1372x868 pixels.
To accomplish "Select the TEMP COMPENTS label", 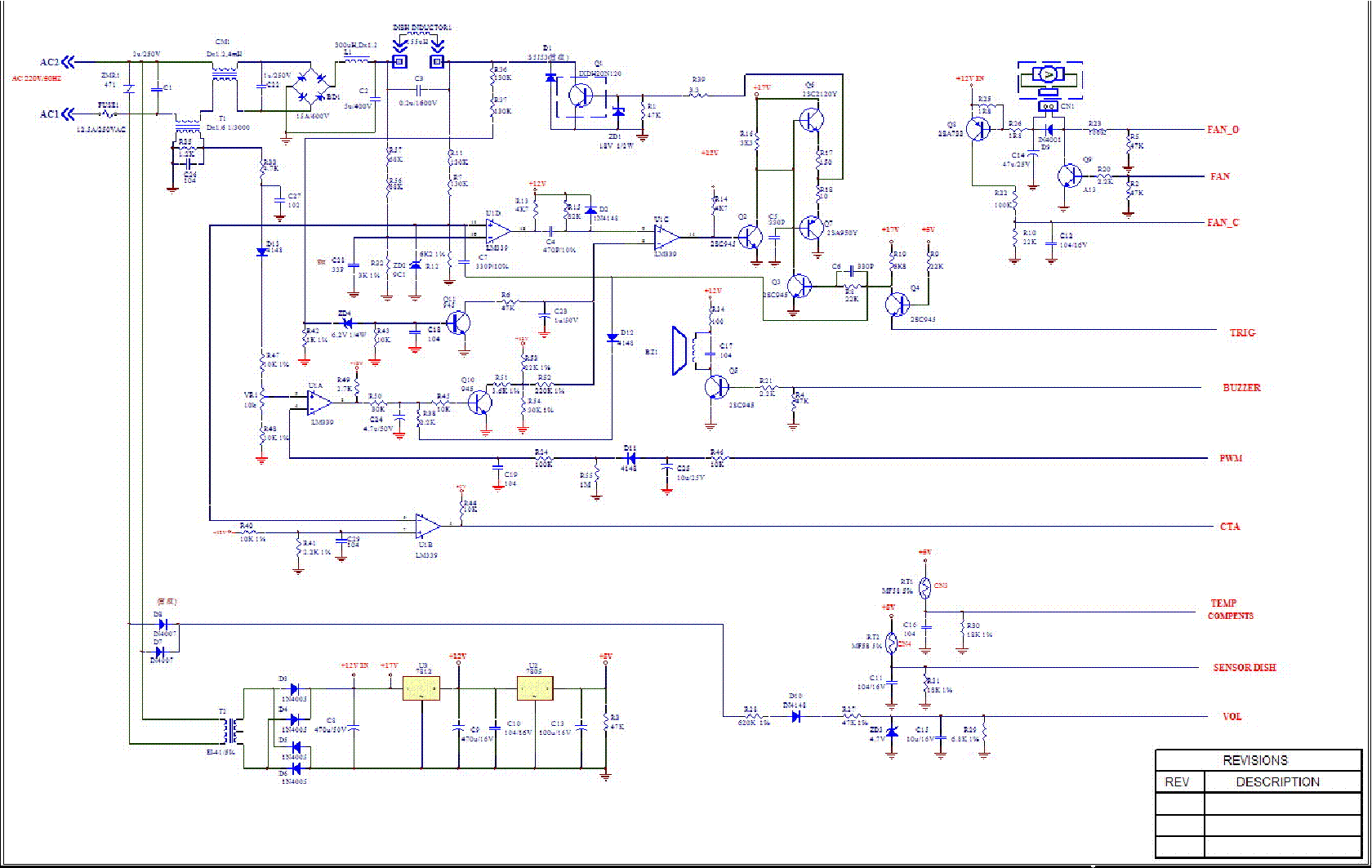I will click(x=1231, y=610).
